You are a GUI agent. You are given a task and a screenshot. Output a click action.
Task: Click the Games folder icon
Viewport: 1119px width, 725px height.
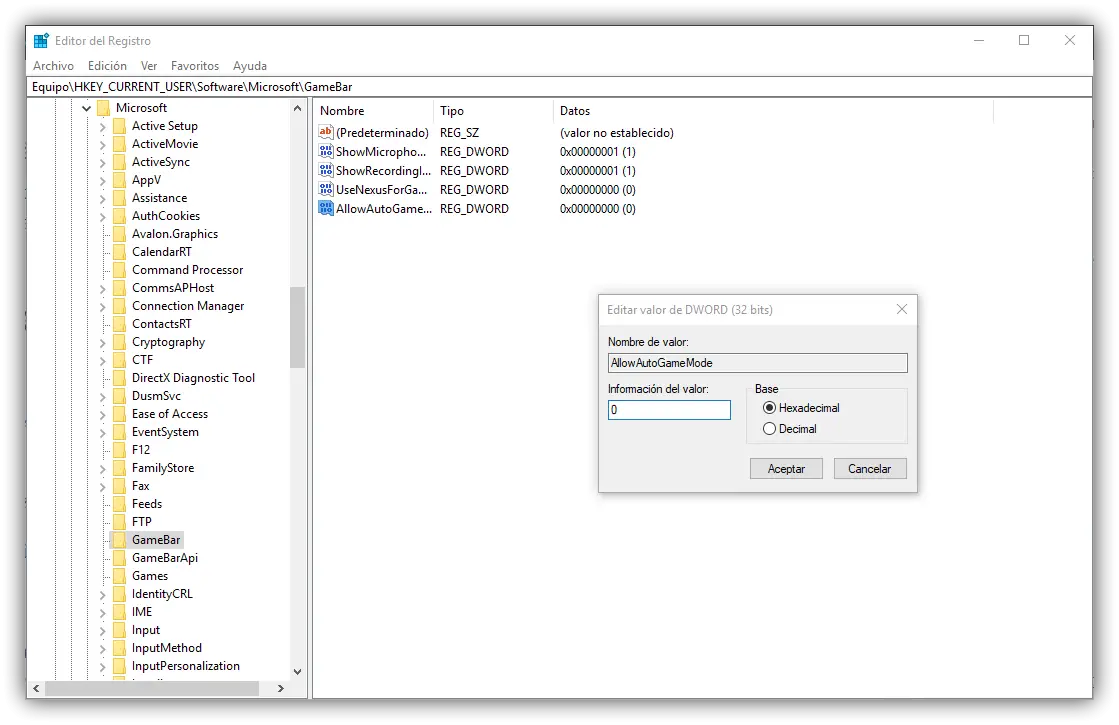[x=119, y=576]
